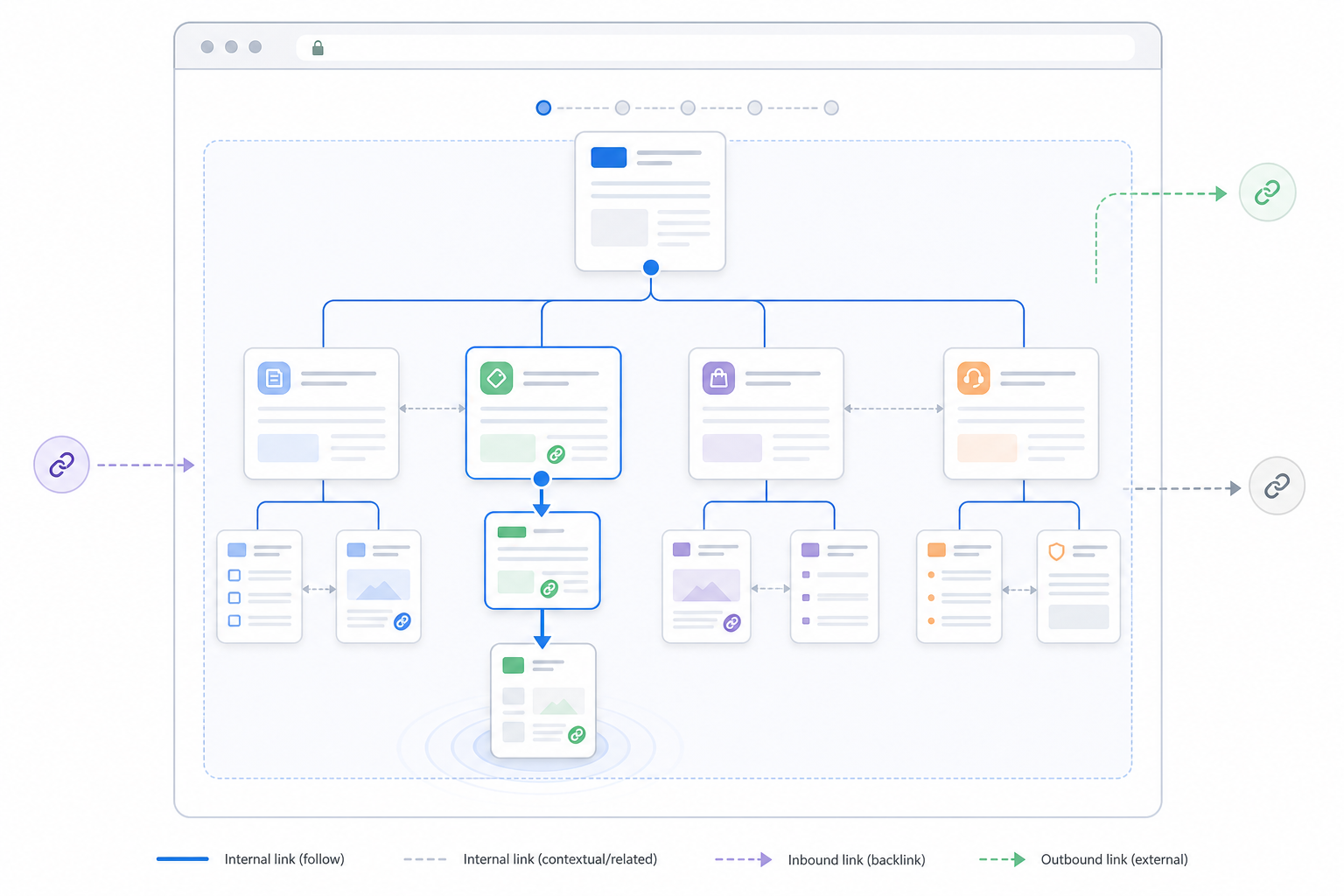1344x896 pixels.
Task: Click the blue node dot under homepage card
Action: pos(650,268)
